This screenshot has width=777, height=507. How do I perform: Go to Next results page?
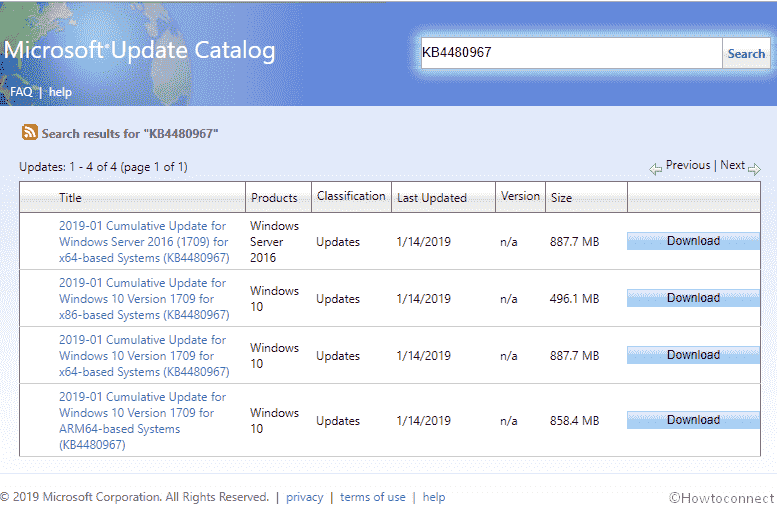pos(732,165)
